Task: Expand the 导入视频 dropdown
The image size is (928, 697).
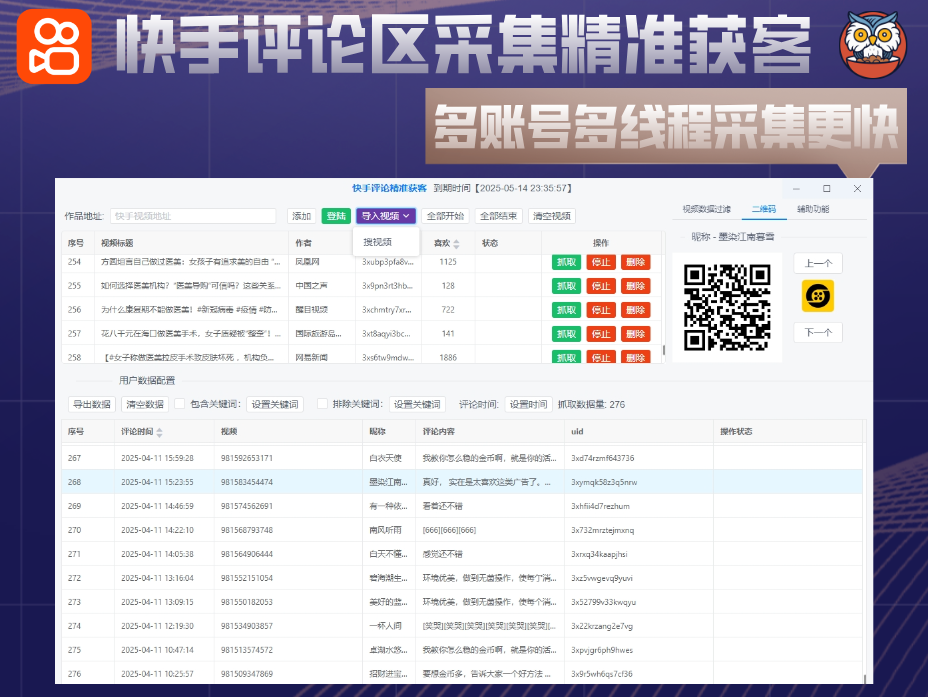Action: (386, 216)
